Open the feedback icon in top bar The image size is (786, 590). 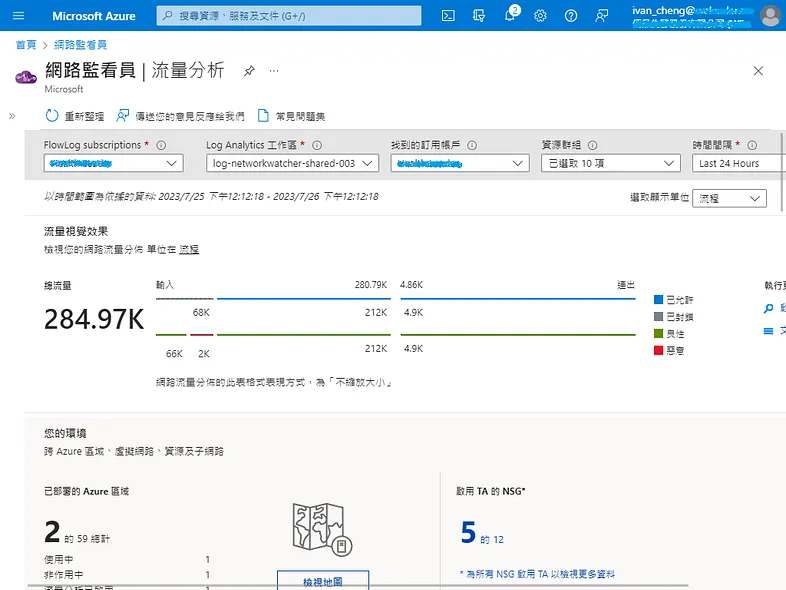(602, 16)
